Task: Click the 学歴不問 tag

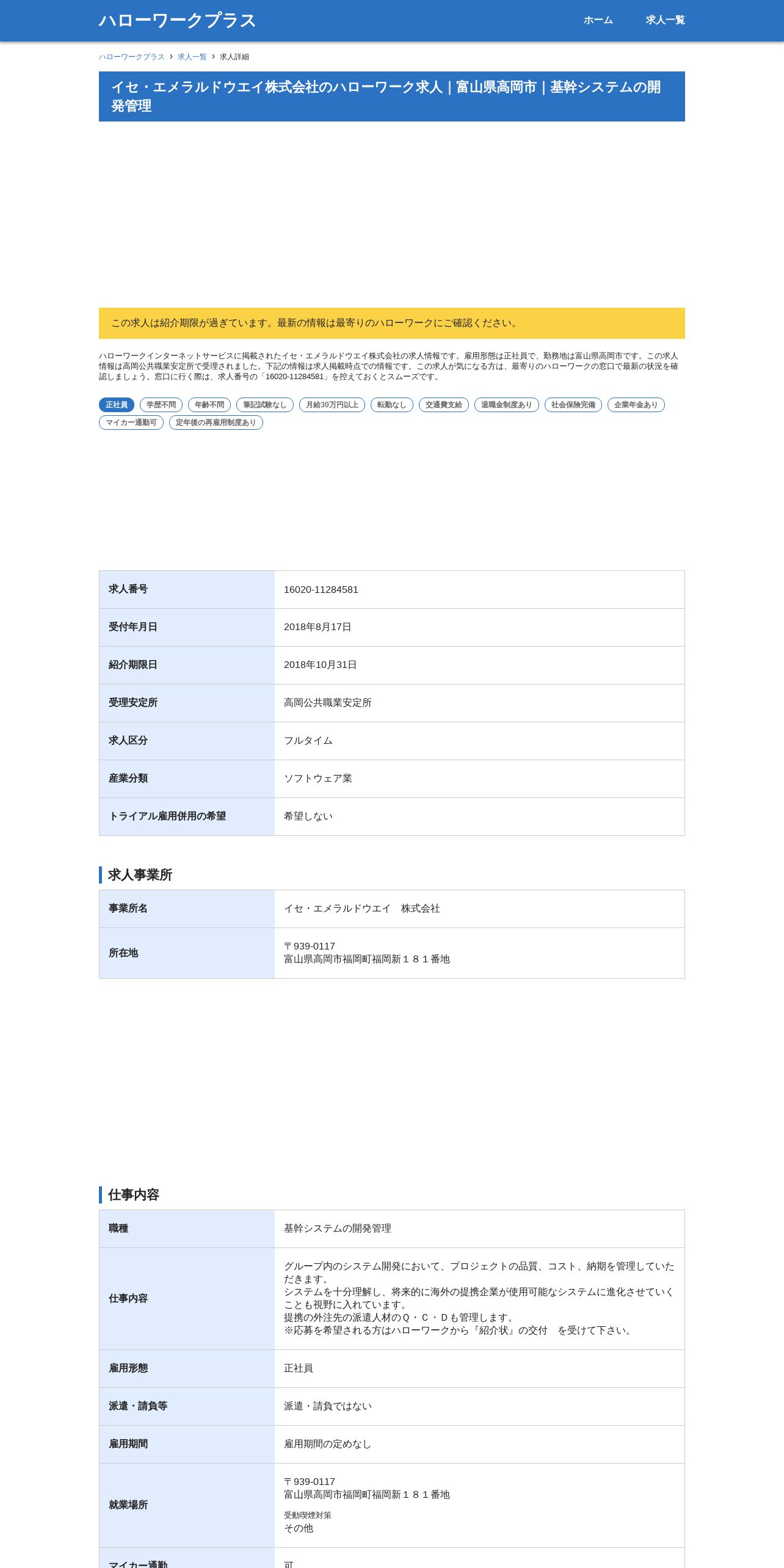Action: coord(161,405)
